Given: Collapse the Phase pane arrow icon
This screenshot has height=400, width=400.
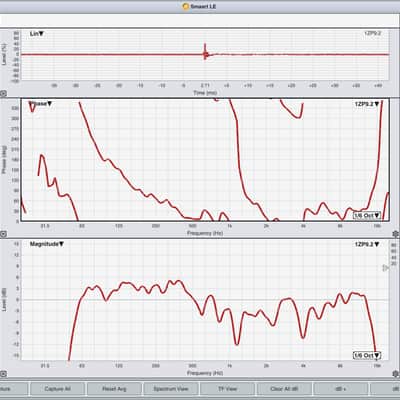Looking at the screenshot, I should pos(3,234).
